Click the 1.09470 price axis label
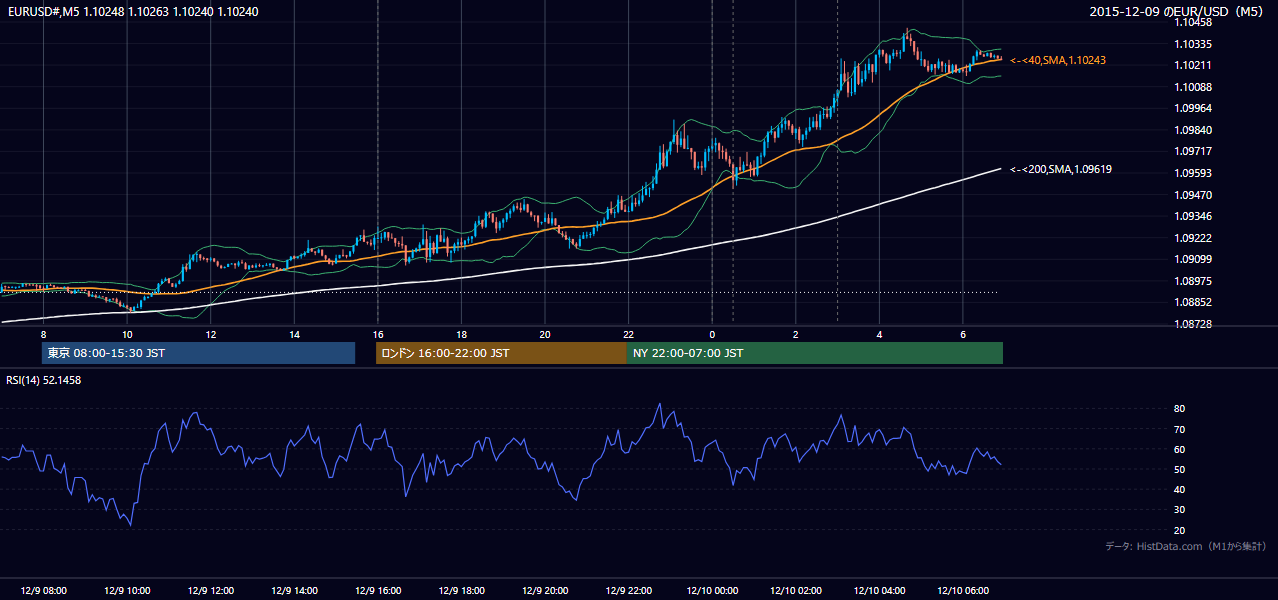1278x600 pixels. click(1193, 195)
